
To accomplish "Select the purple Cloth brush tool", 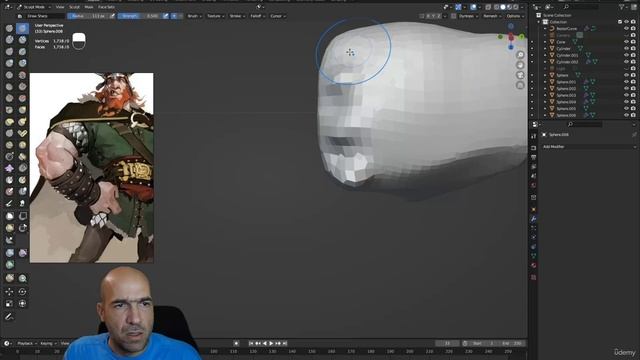I will coord(9,168).
